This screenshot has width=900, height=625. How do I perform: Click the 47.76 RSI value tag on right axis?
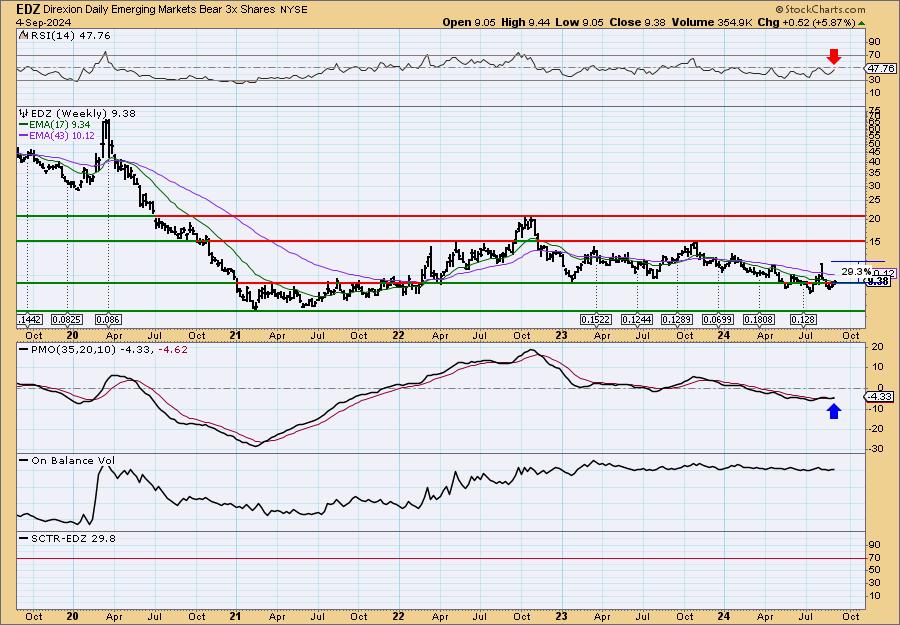[x=881, y=68]
